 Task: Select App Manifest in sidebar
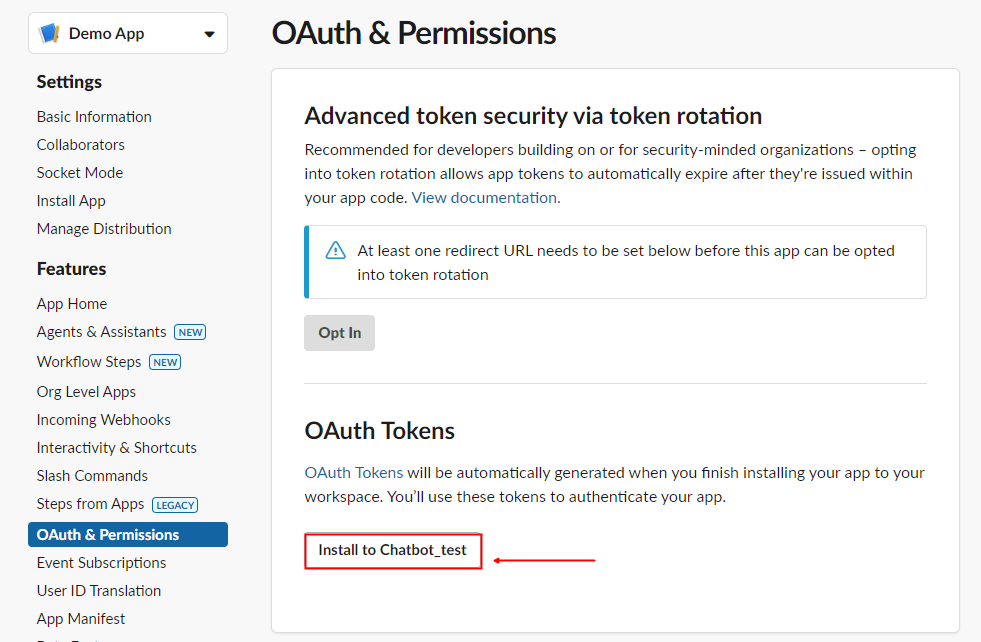point(81,619)
